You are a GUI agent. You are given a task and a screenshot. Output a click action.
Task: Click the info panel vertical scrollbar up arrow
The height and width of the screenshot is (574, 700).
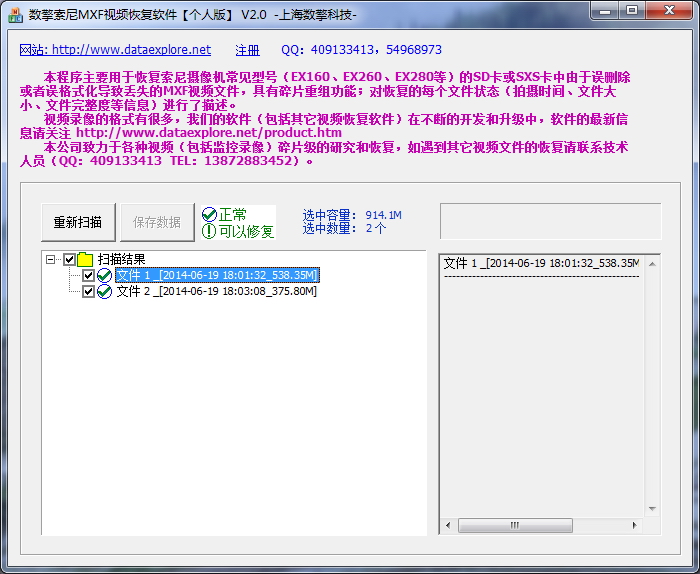(x=652, y=264)
